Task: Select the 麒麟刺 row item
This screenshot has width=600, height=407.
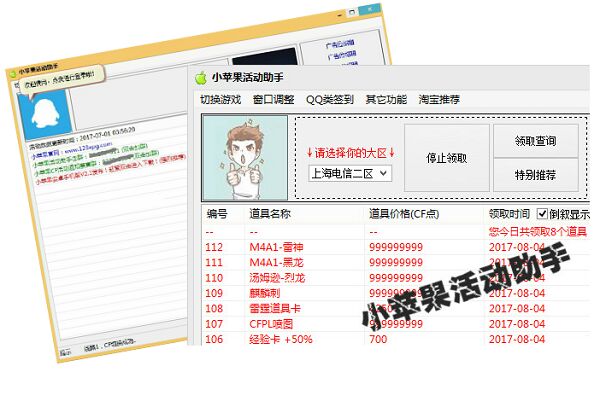Action: point(265,293)
